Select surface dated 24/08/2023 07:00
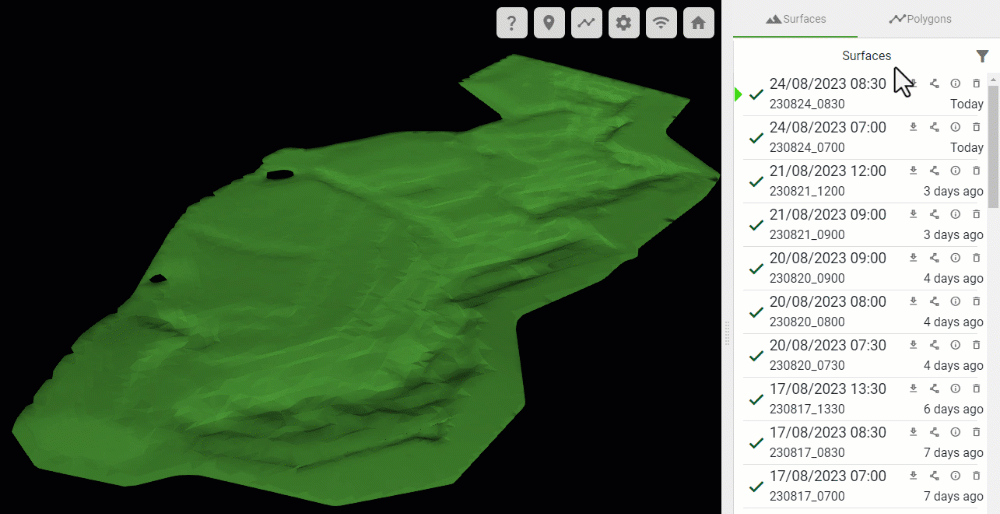This screenshot has width=1000, height=514. (x=828, y=128)
